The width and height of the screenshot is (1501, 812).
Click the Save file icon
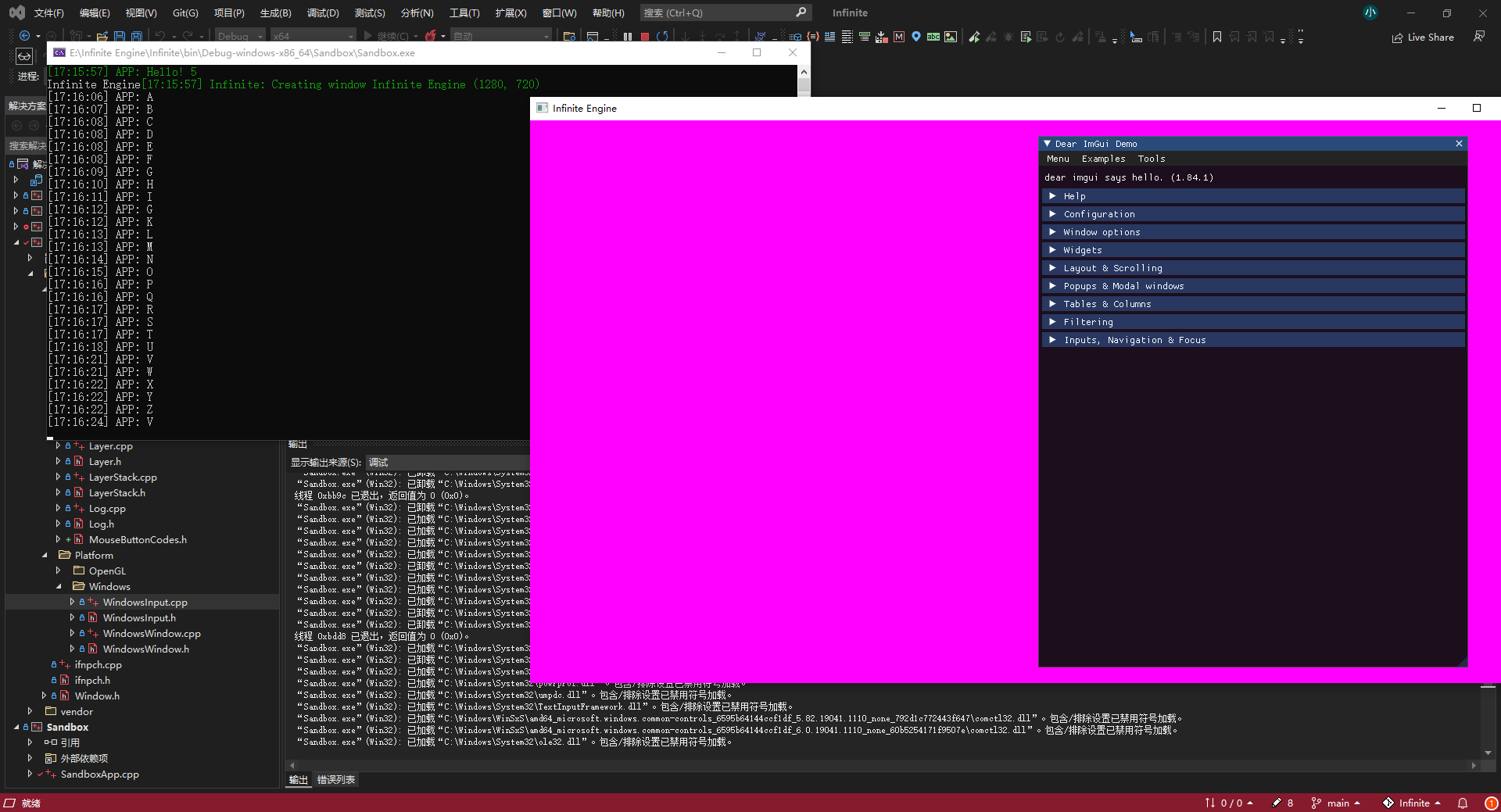120,37
